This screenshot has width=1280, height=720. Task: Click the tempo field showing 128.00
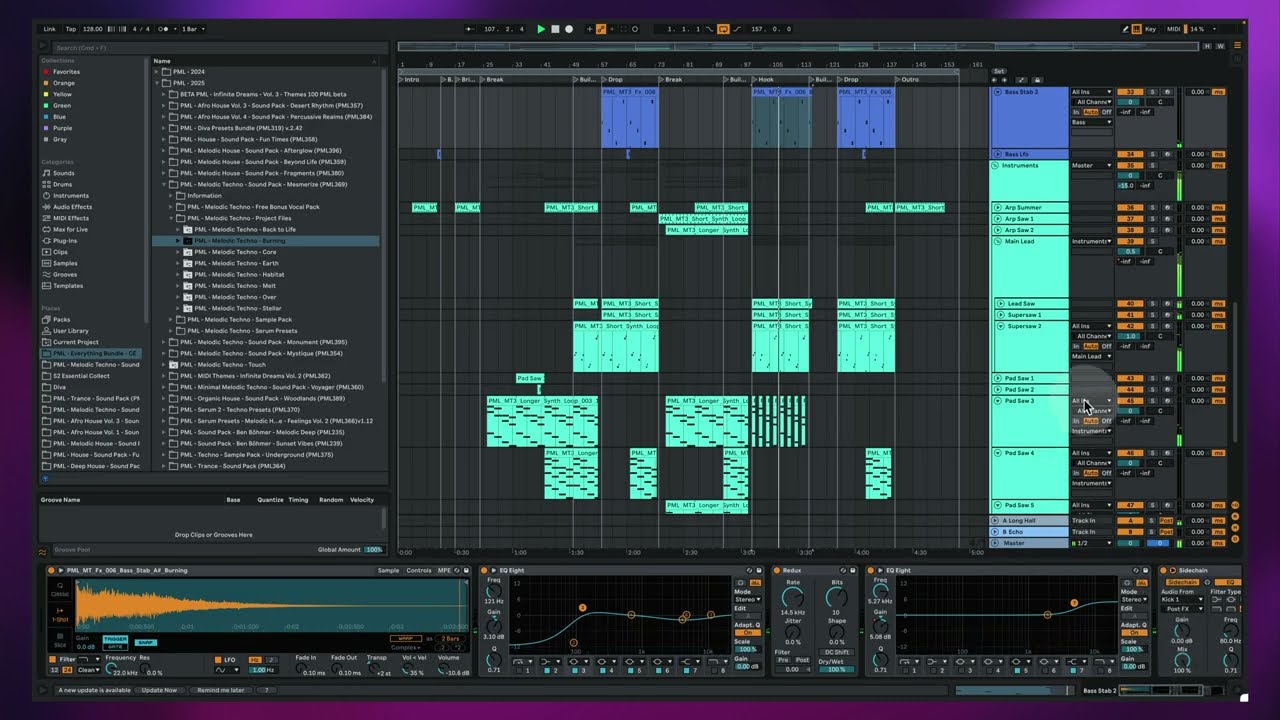[x=93, y=29]
